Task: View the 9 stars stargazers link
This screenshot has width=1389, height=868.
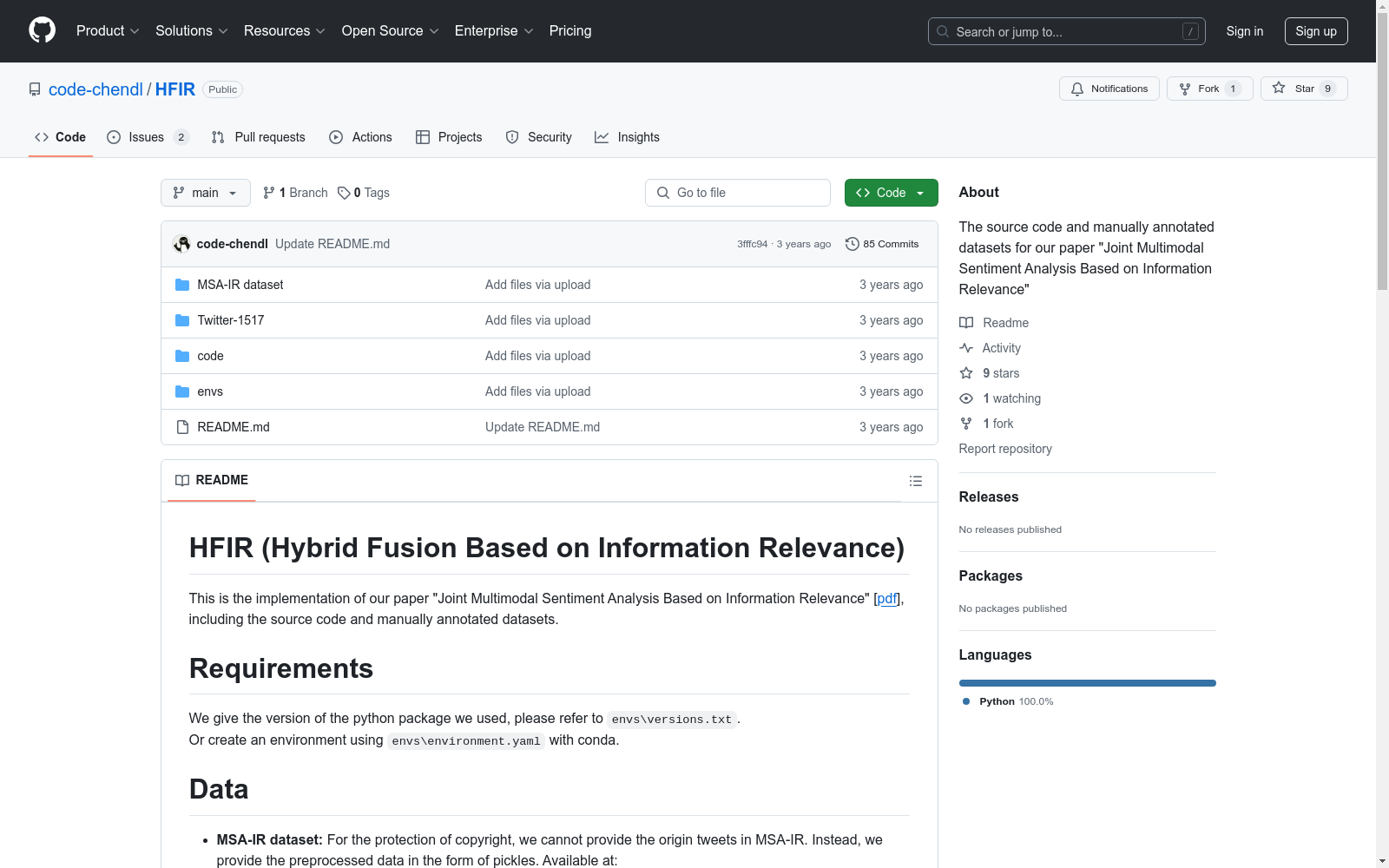Action: [990, 373]
